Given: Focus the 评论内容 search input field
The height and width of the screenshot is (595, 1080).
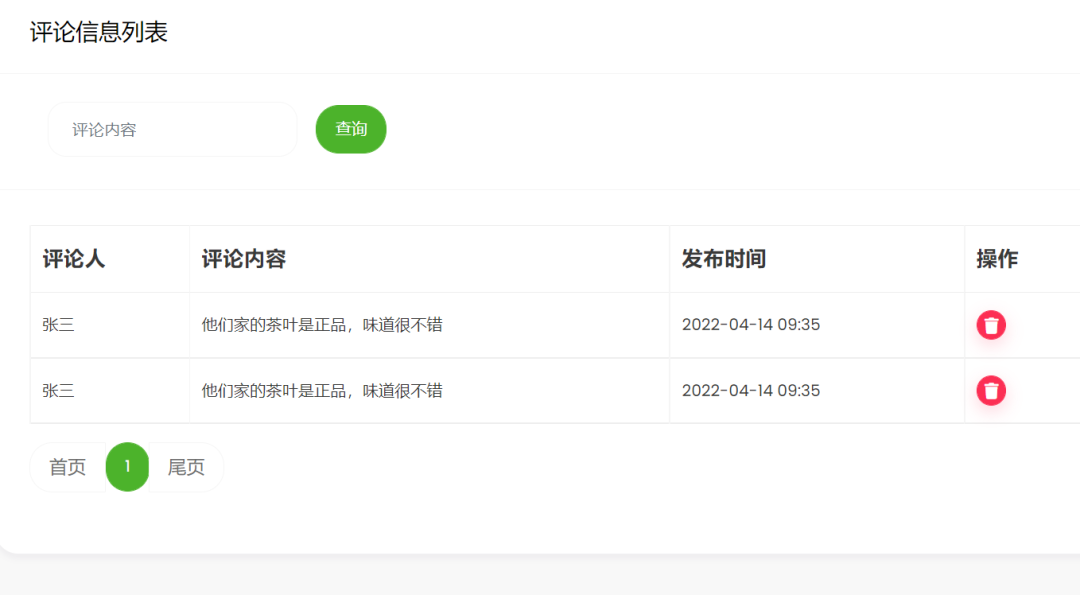Looking at the screenshot, I should pos(172,129).
